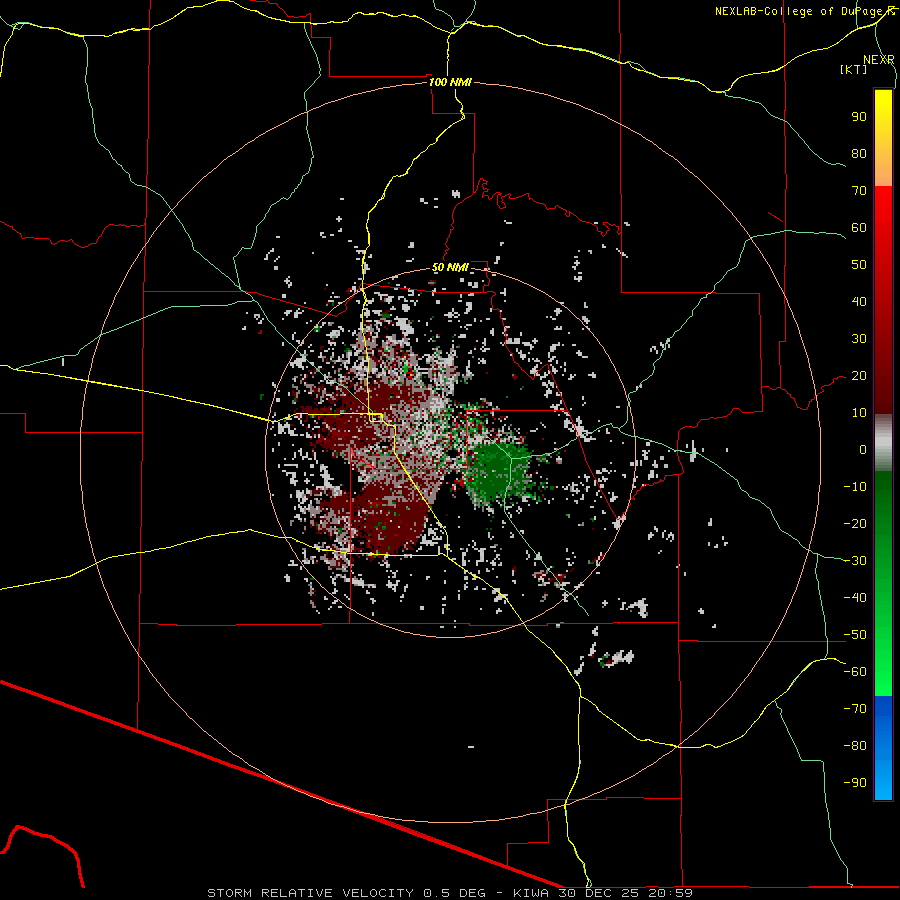Click the 0 value on velocity scale
This screenshot has height=900, width=900.
coord(863,449)
